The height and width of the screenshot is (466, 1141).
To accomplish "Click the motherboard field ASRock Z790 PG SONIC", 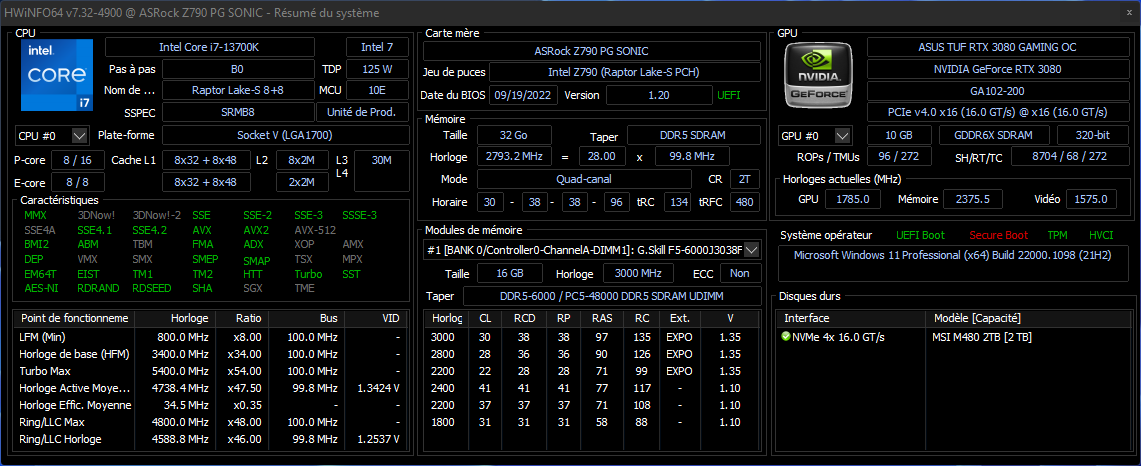I will pyautogui.click(x=592, y=51).
